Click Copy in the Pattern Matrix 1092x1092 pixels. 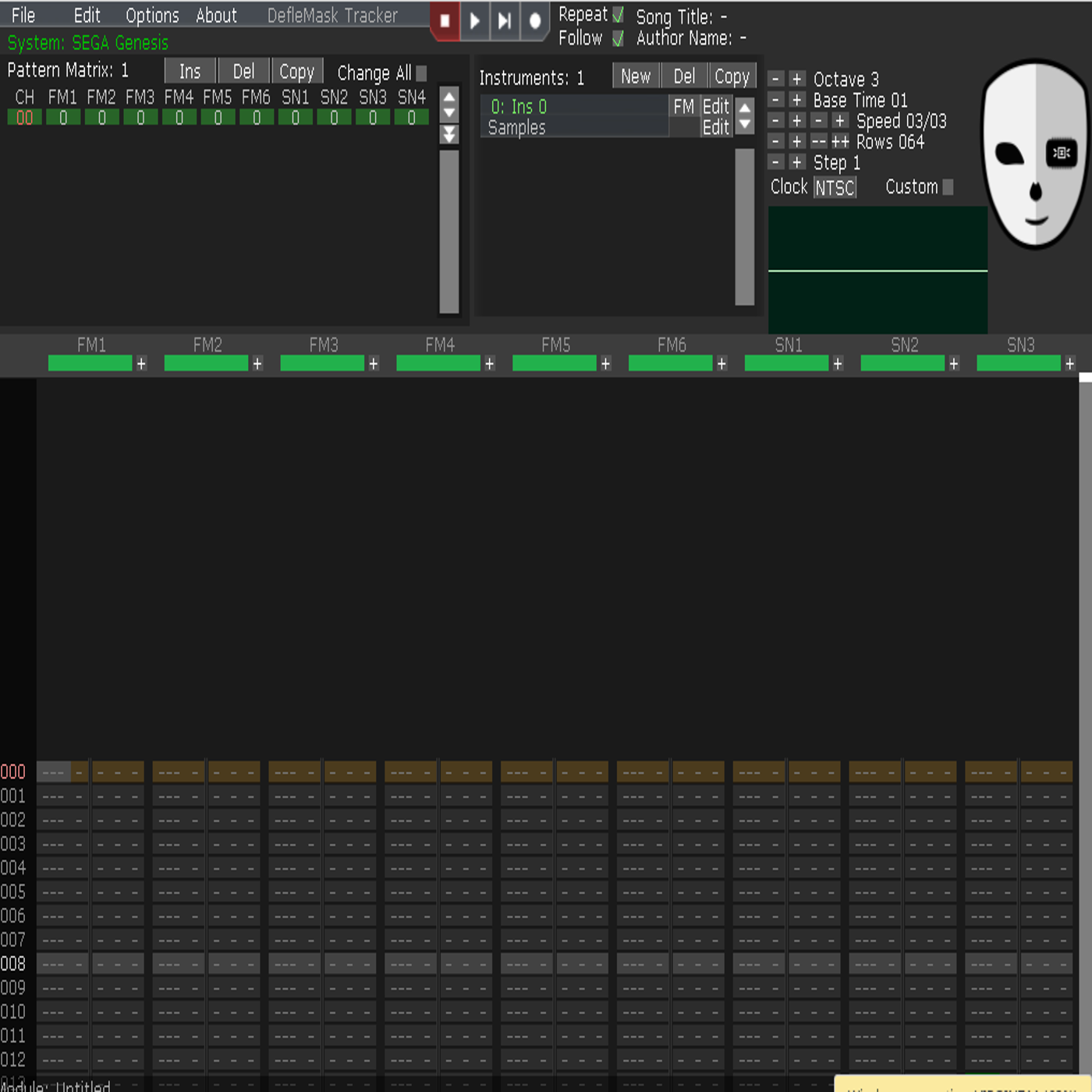(x=296, y=72)
